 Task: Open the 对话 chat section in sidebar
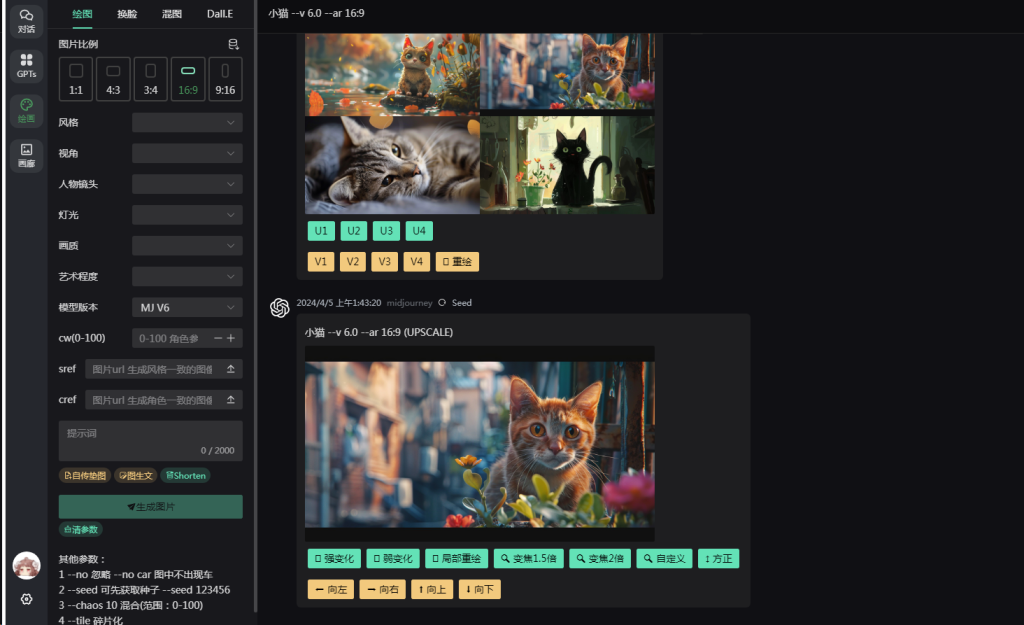26,21
